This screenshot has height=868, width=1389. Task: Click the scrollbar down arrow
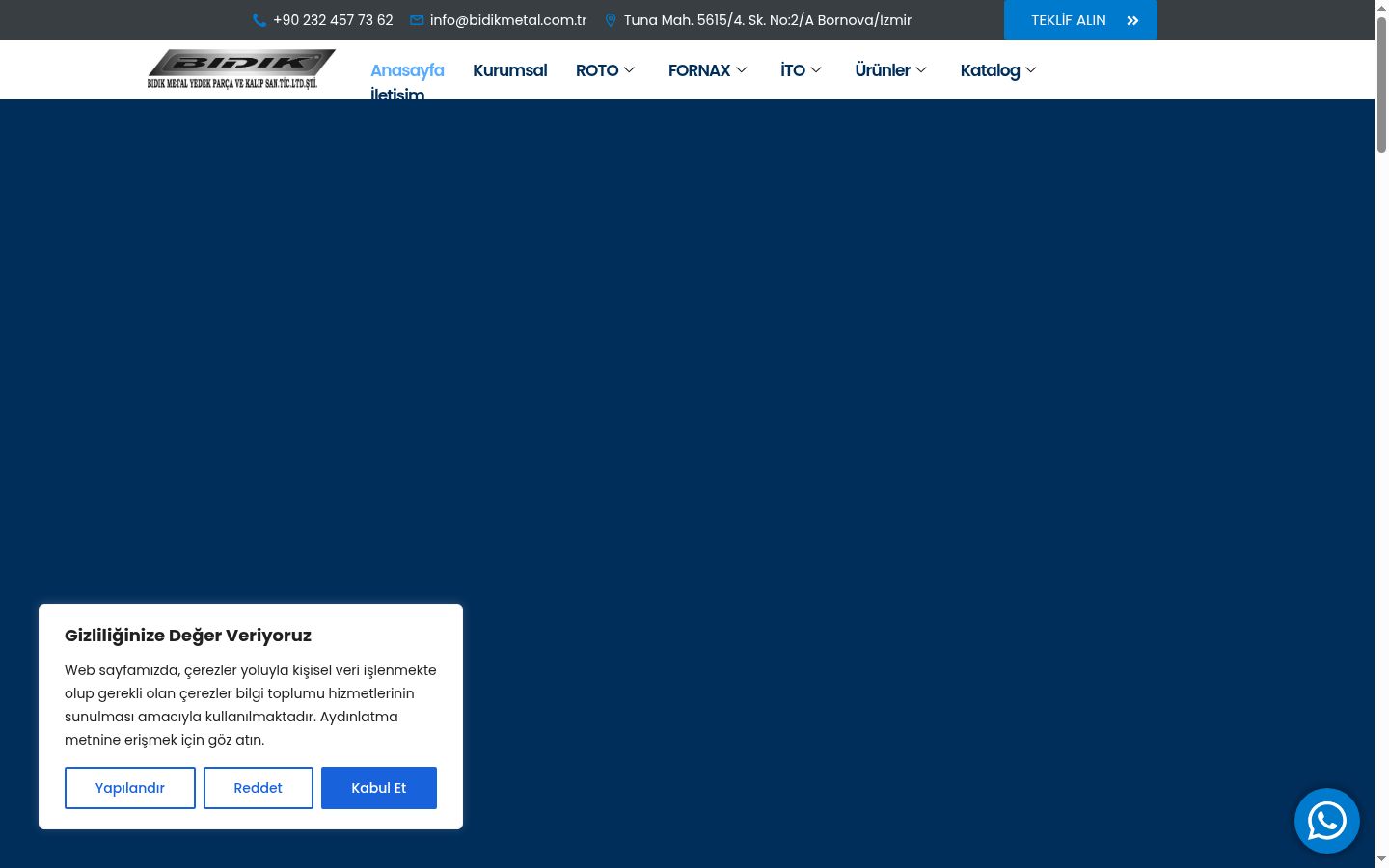tap(1381, 859)
